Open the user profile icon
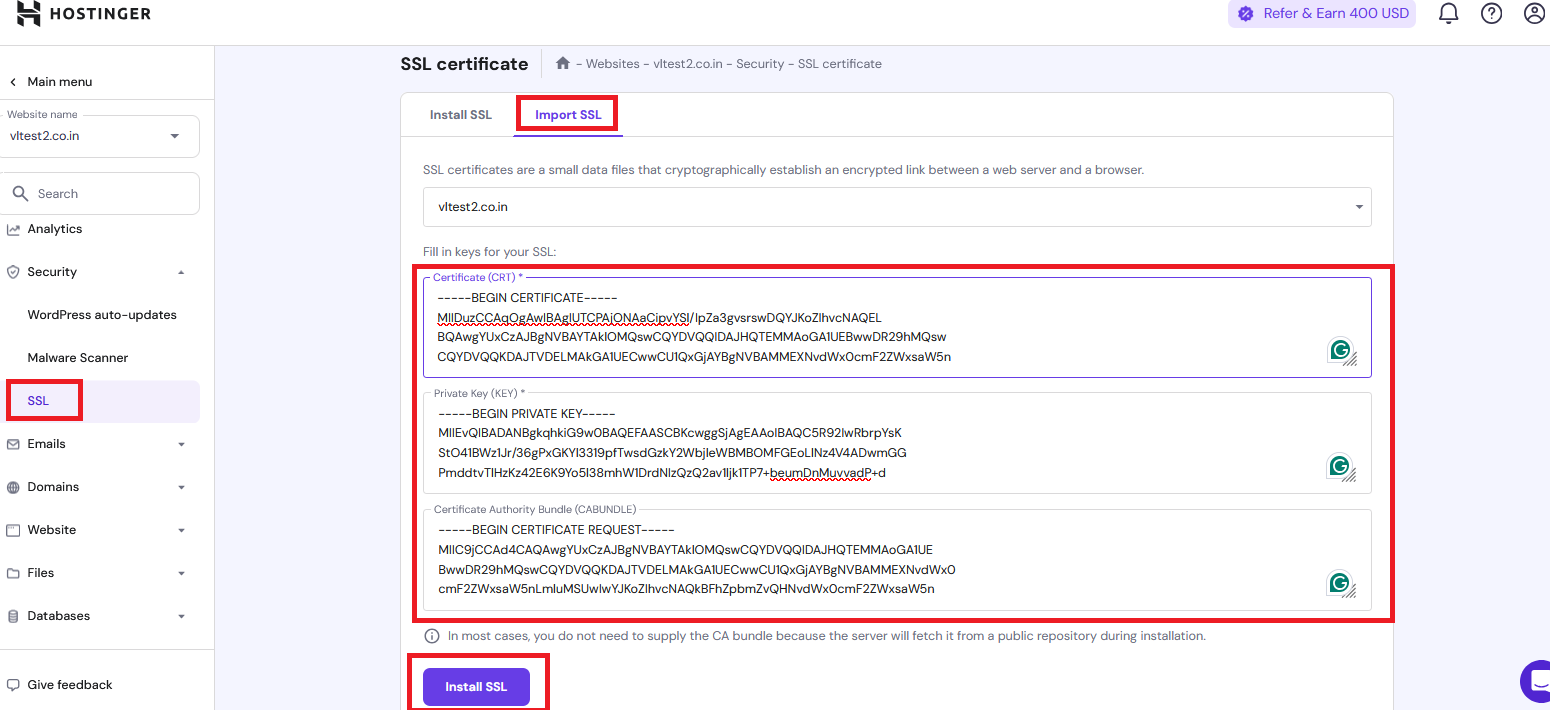This screenshot has width=1550, height=710. tap(1534, 14)
